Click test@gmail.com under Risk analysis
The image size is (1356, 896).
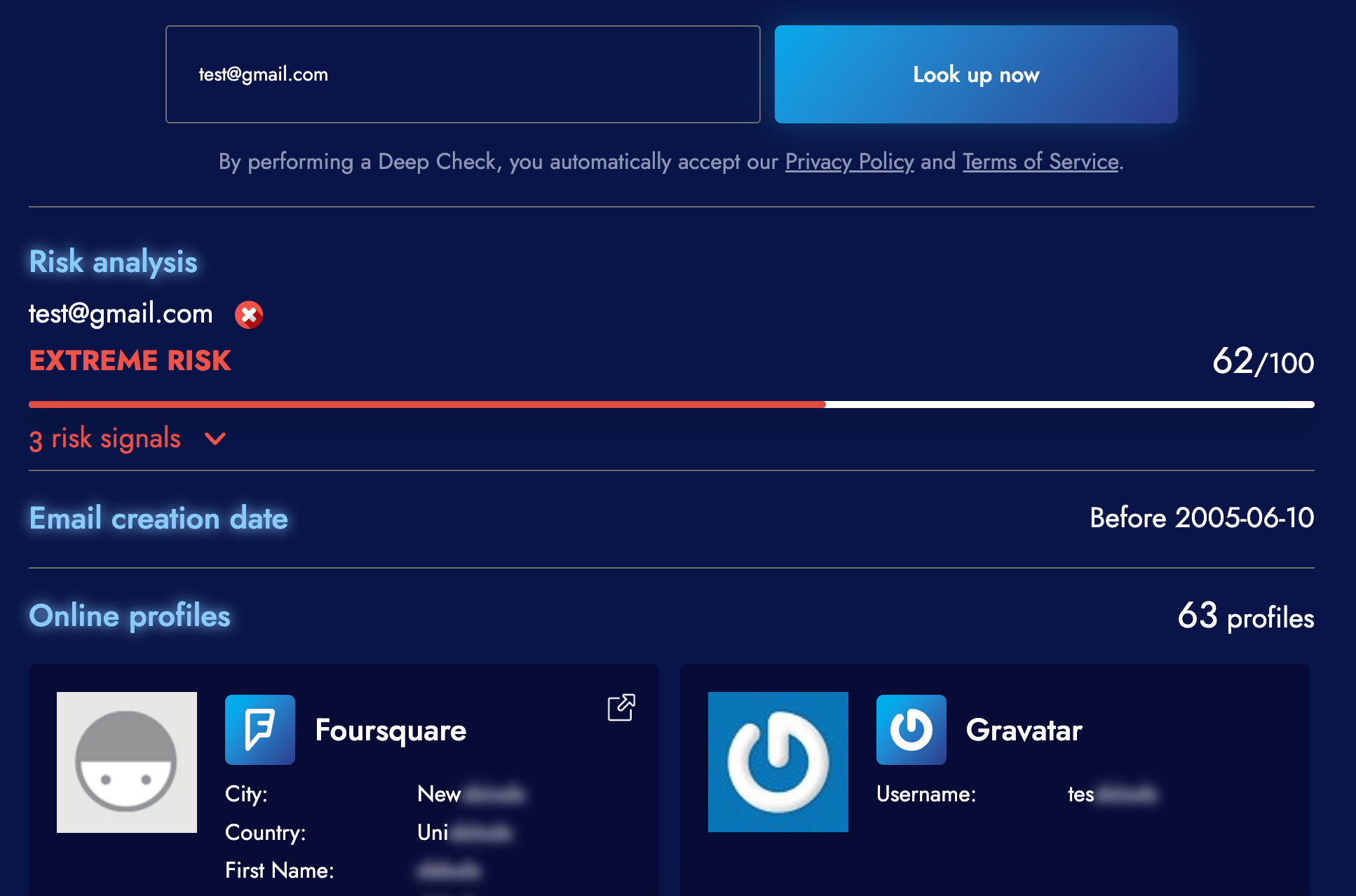[121, 314]
